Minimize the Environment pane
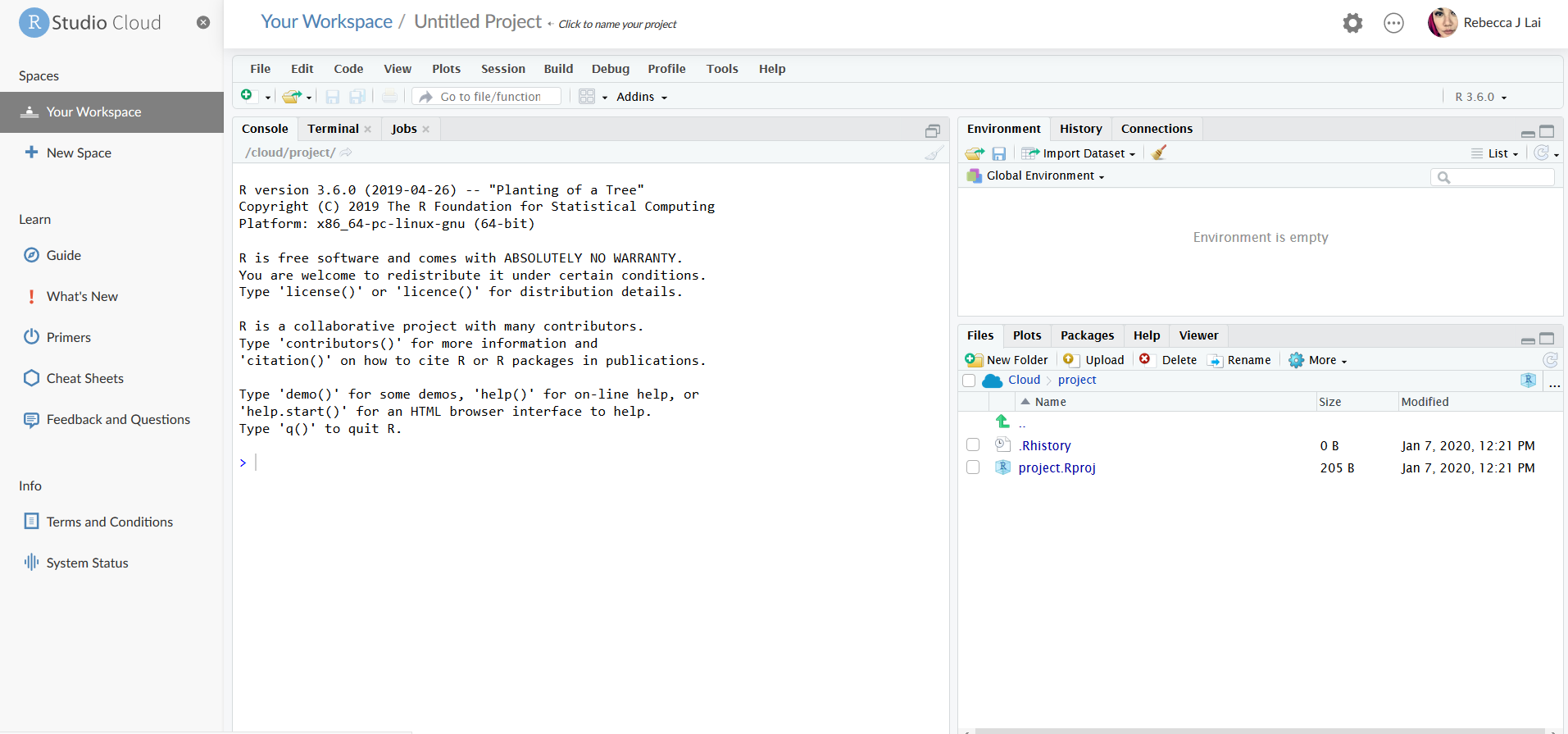 (1528, 134)
